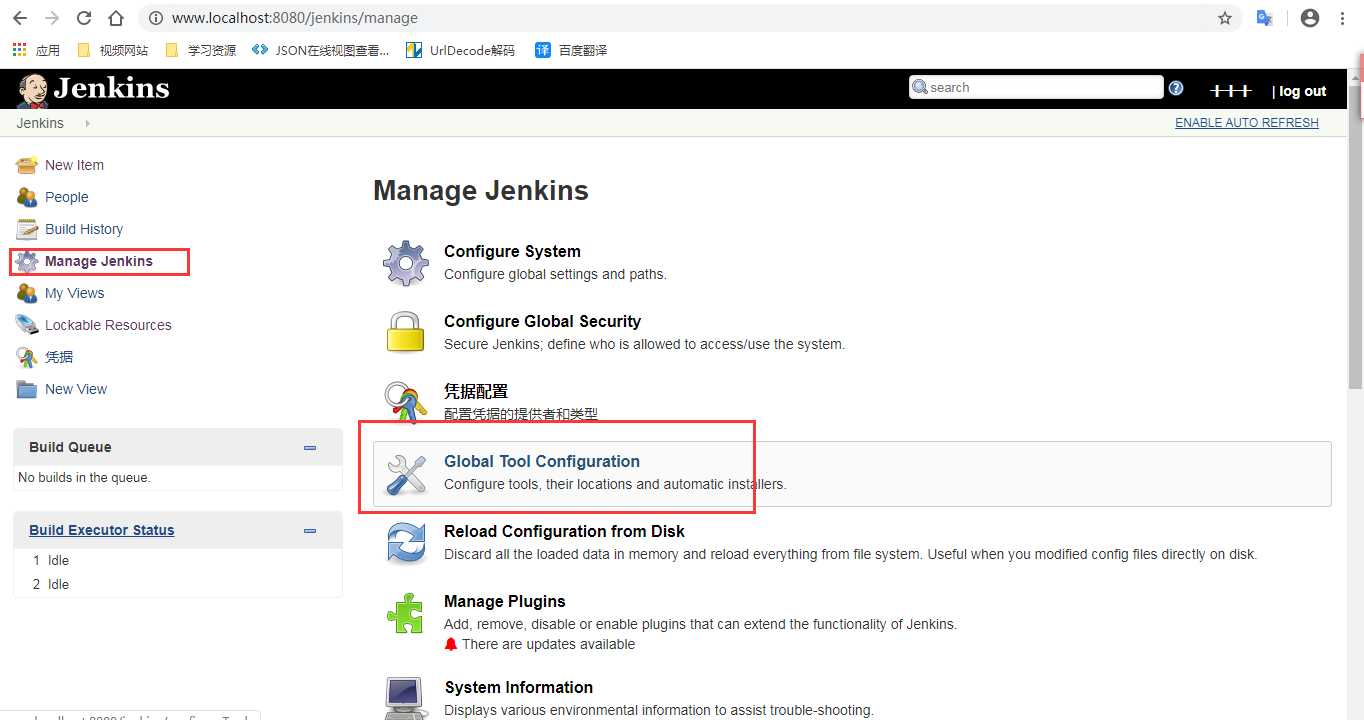Open the Chrome profile avatar icon
Viewport: 1364px width, 720px height.
tap(1310, 18)
